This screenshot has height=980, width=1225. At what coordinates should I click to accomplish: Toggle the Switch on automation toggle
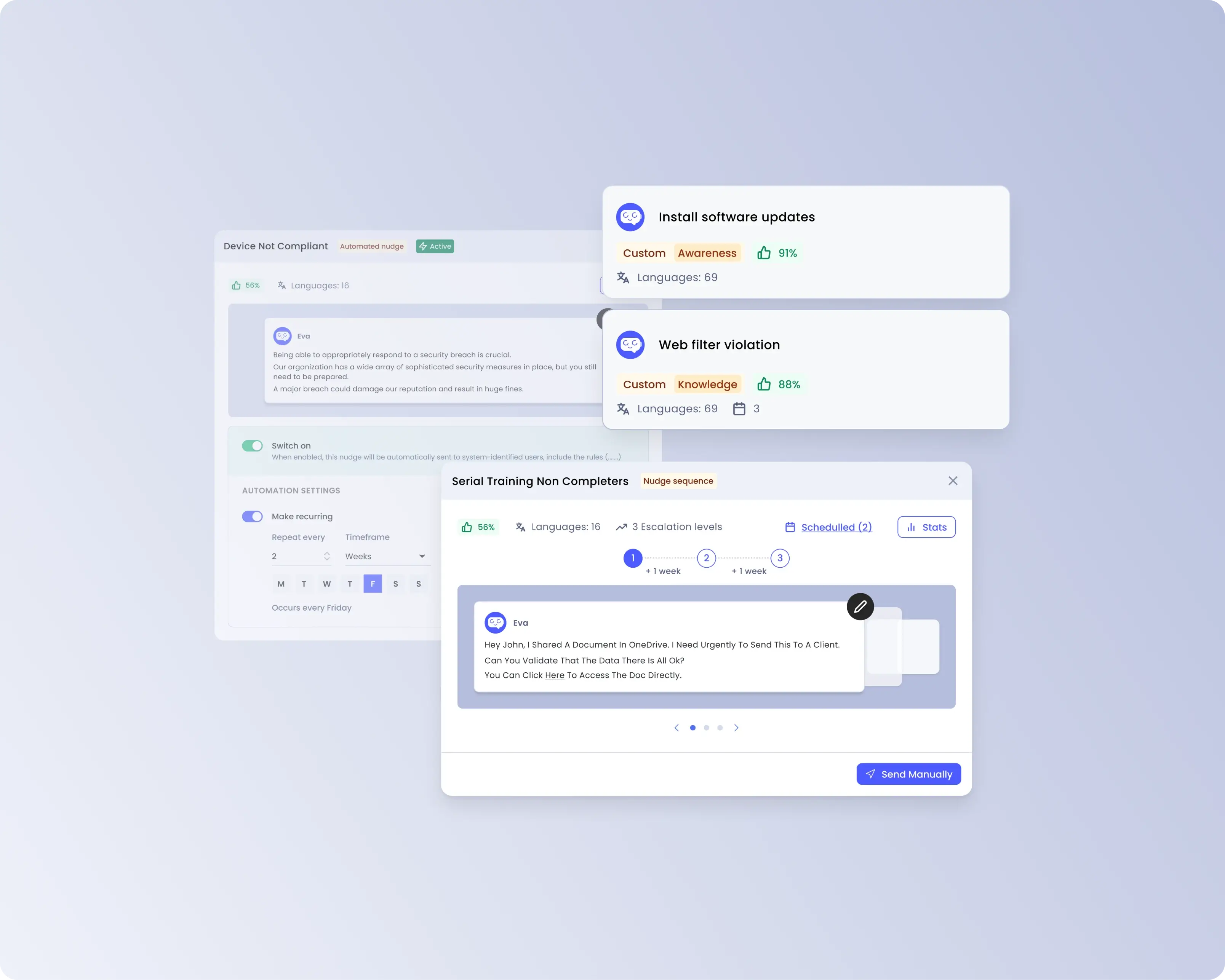tap(252, 445)
